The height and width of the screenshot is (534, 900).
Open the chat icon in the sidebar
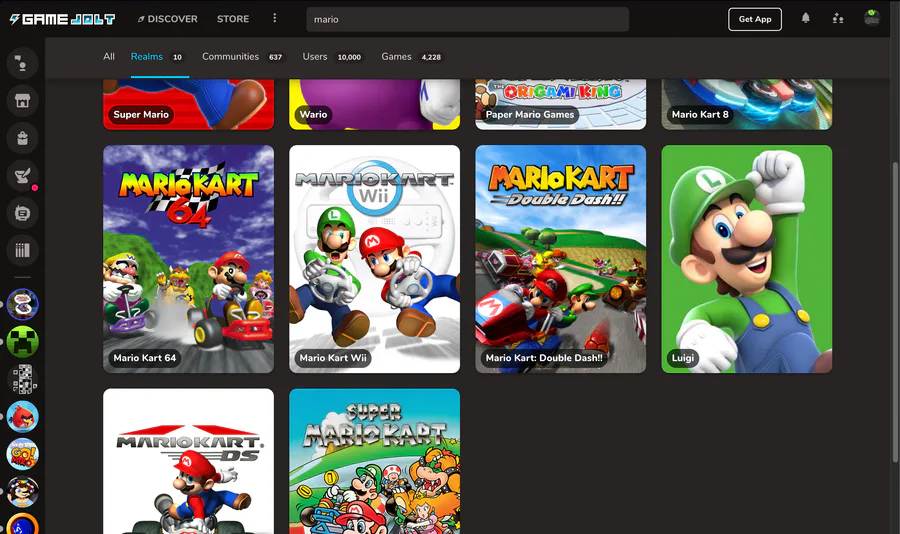click(x=22, y=63)
